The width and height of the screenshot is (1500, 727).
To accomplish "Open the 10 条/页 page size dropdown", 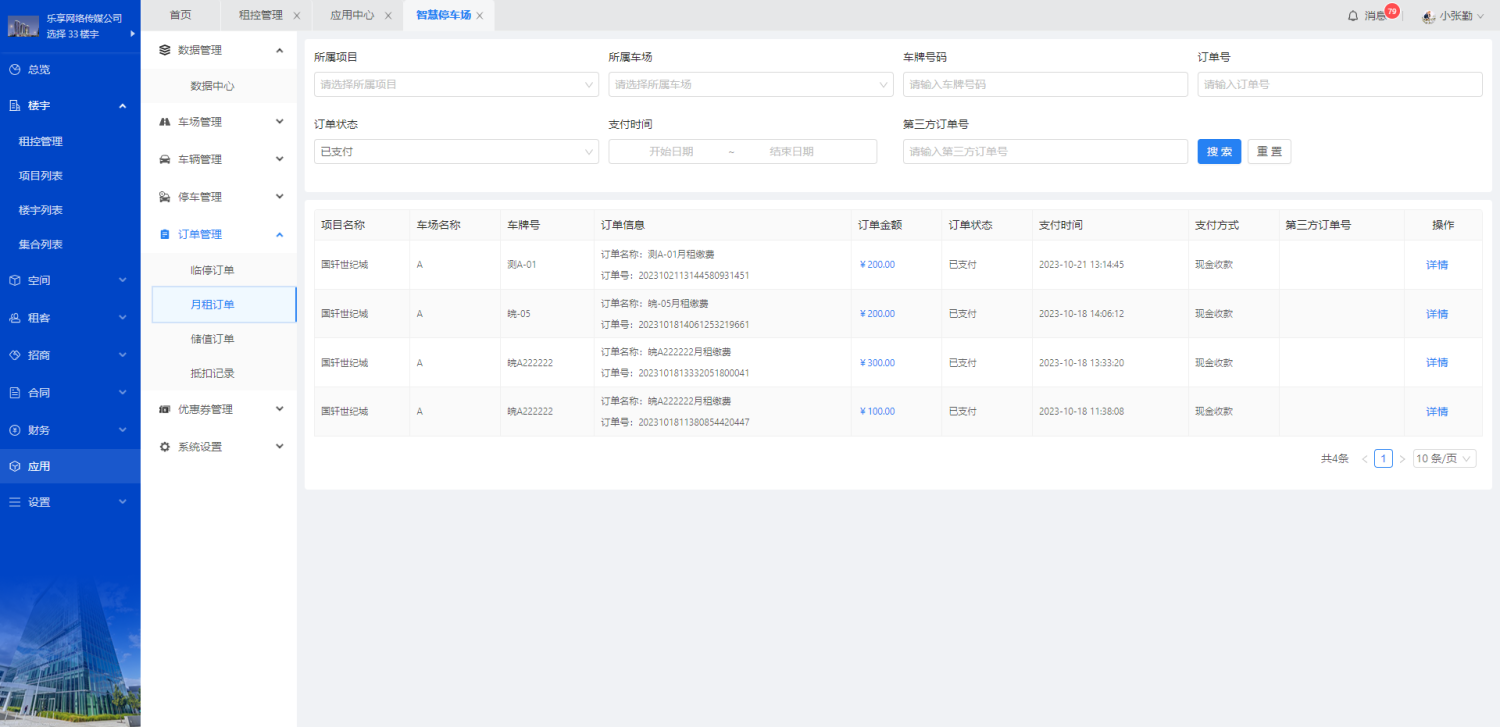I will coord(1445,459).
